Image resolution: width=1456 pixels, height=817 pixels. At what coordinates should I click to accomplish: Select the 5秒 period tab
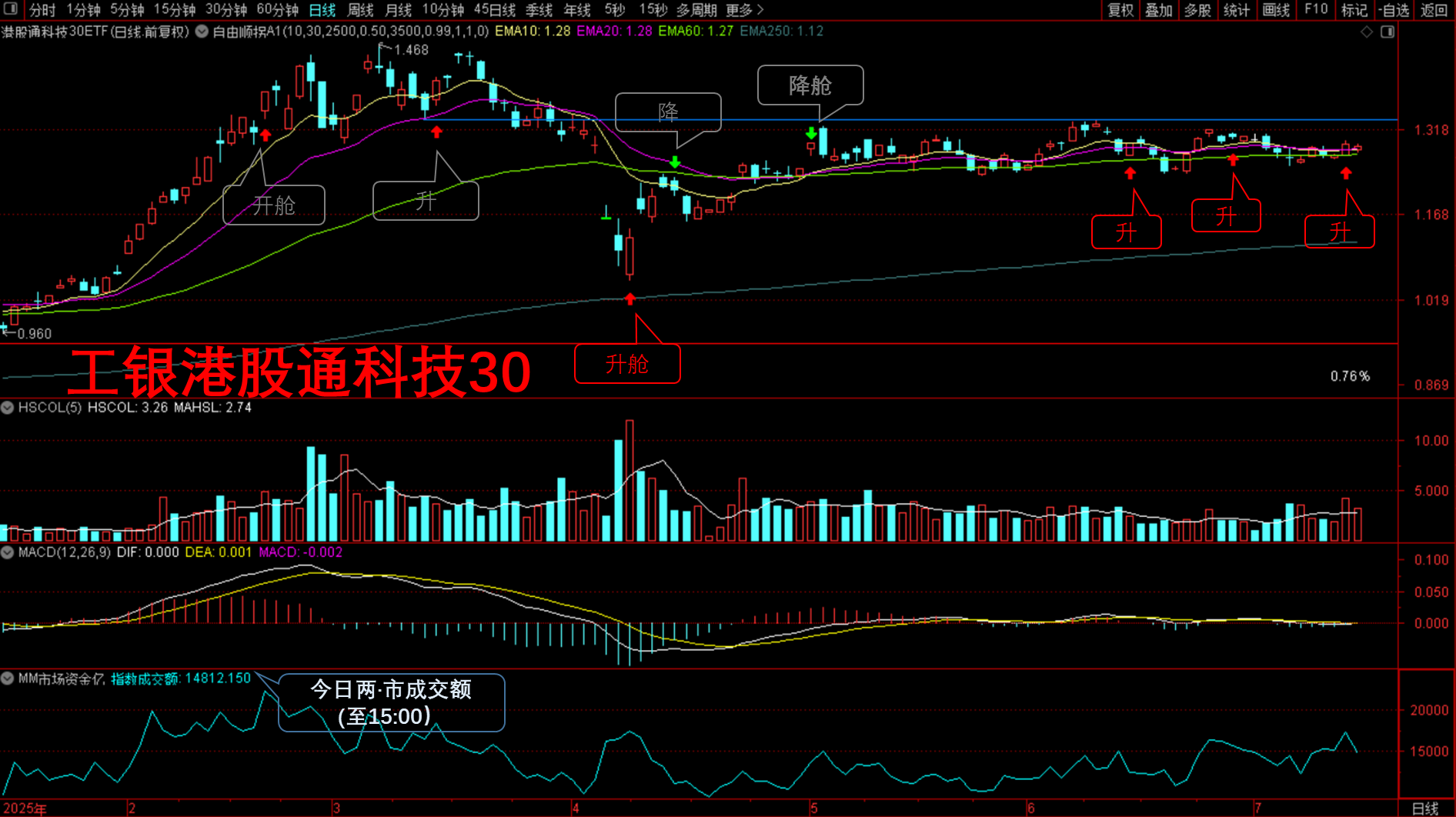pos(615,10)
